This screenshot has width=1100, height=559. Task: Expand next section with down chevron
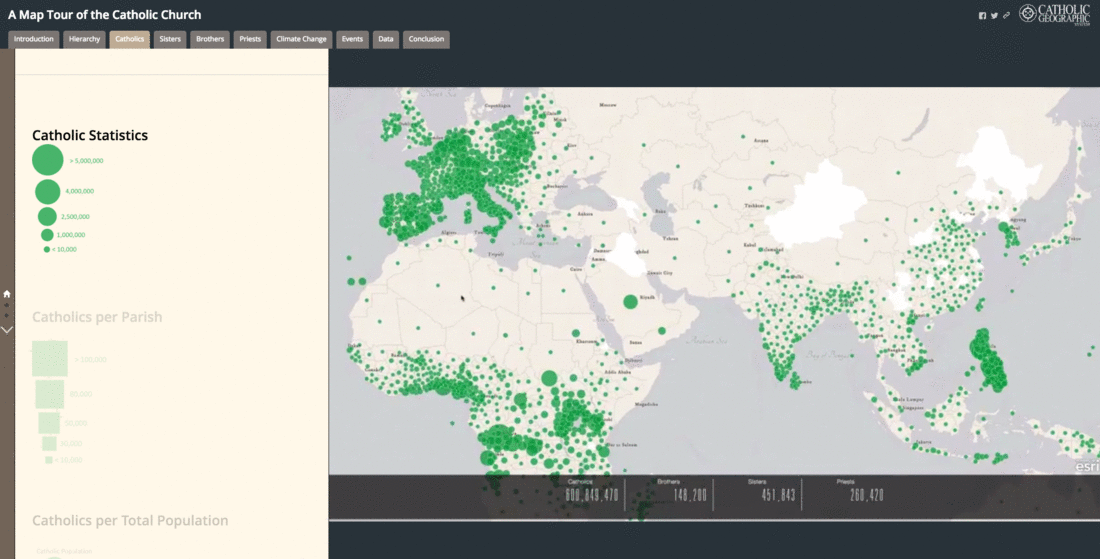click(7, 329)
